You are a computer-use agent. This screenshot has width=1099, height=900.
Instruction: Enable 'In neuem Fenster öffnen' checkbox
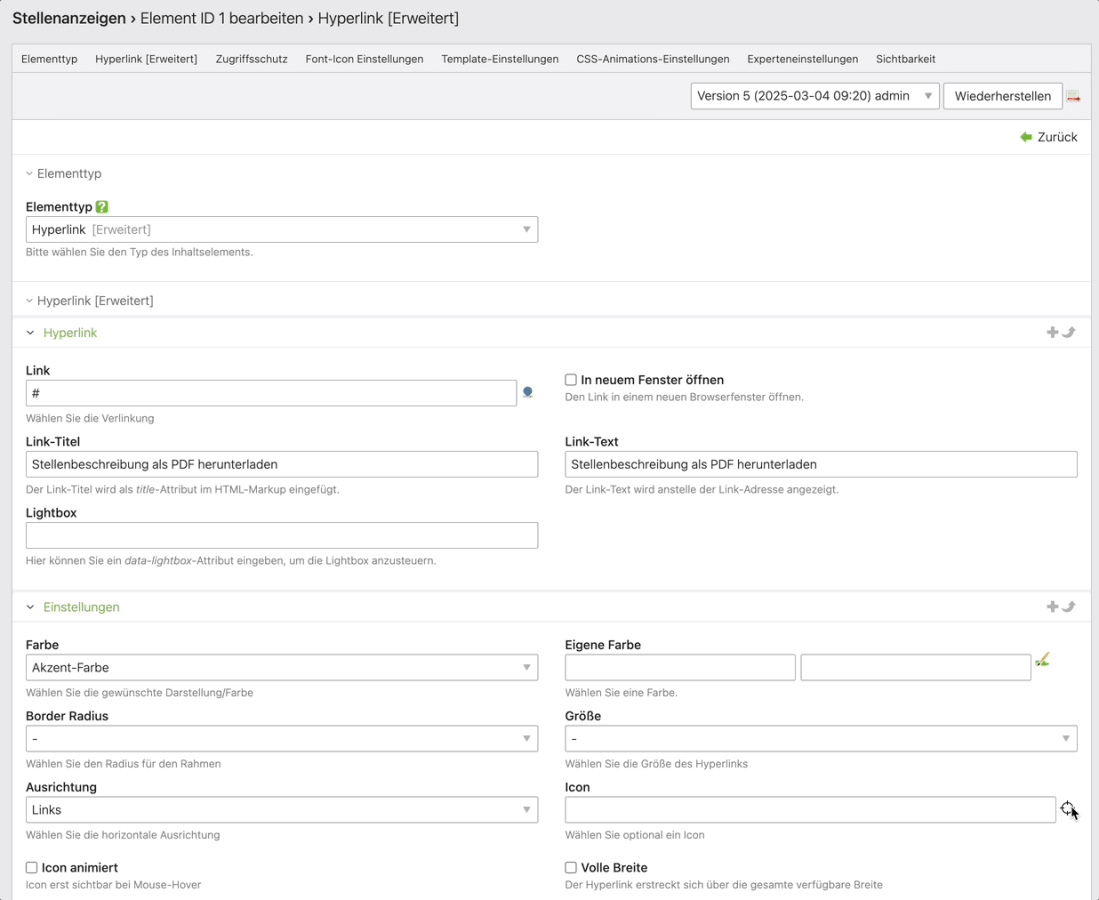point(571,380)
